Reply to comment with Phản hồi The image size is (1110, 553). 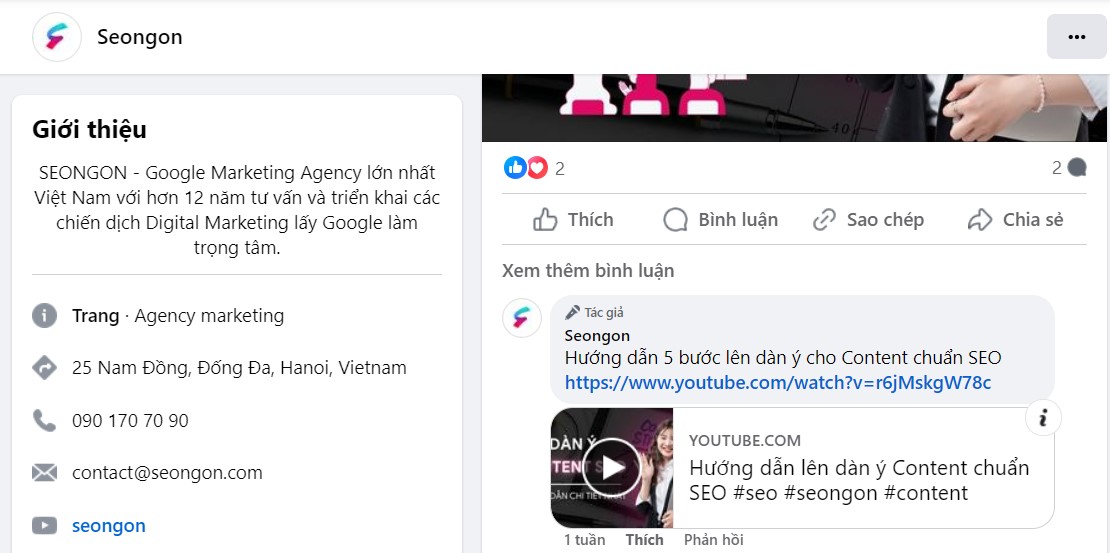714,540
